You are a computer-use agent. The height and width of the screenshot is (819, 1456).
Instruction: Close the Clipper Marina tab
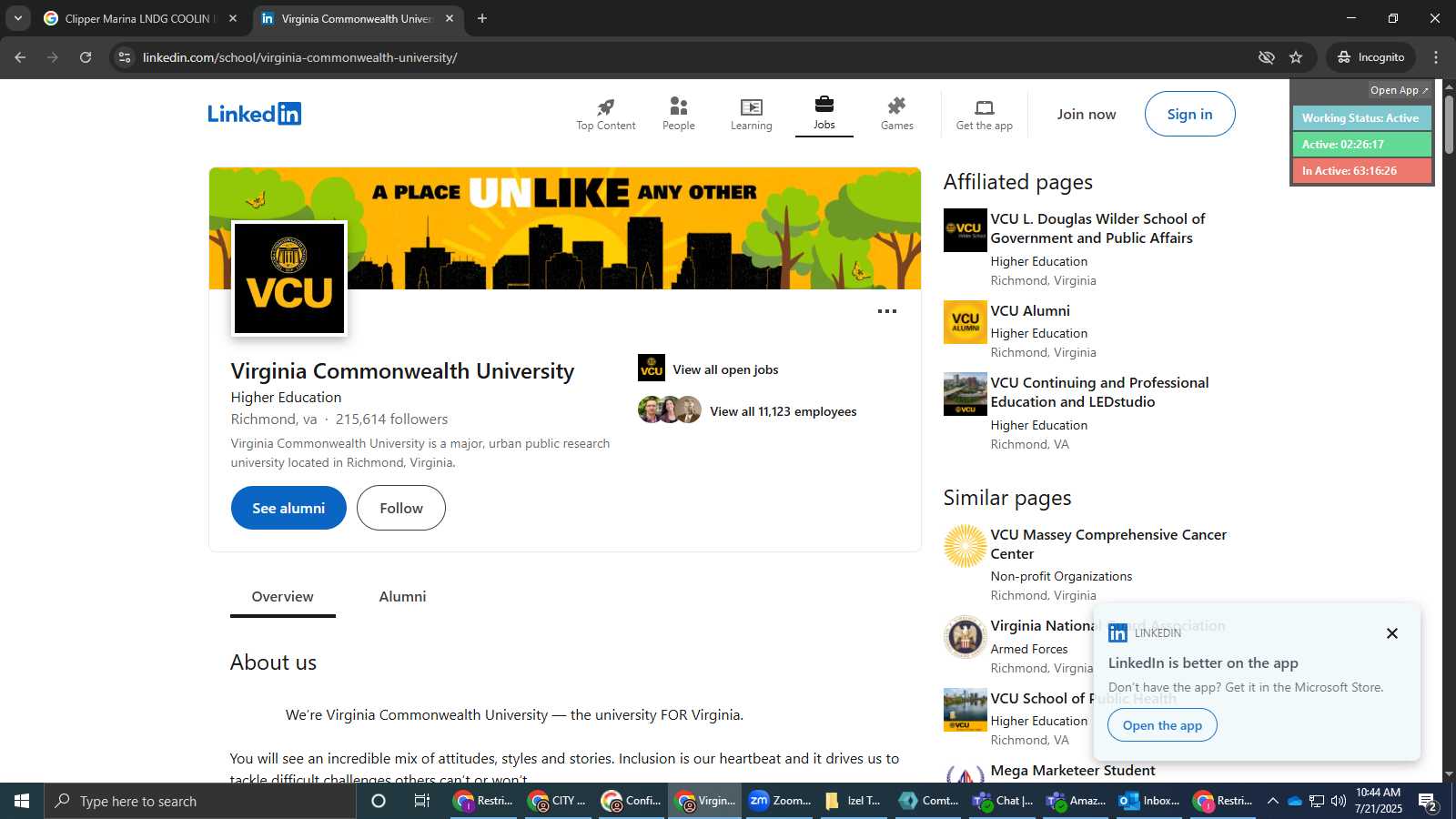pos(233,18)
